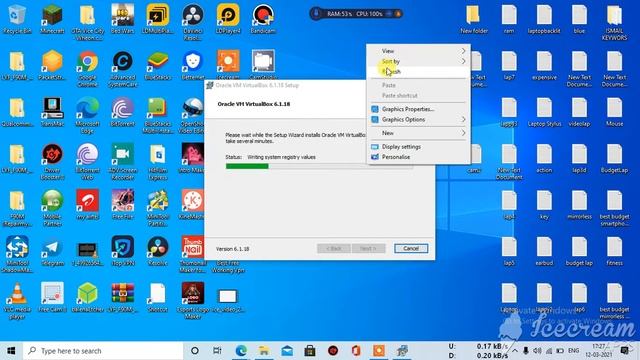Select the Telegram desktop shortcut

coord(52,251)
